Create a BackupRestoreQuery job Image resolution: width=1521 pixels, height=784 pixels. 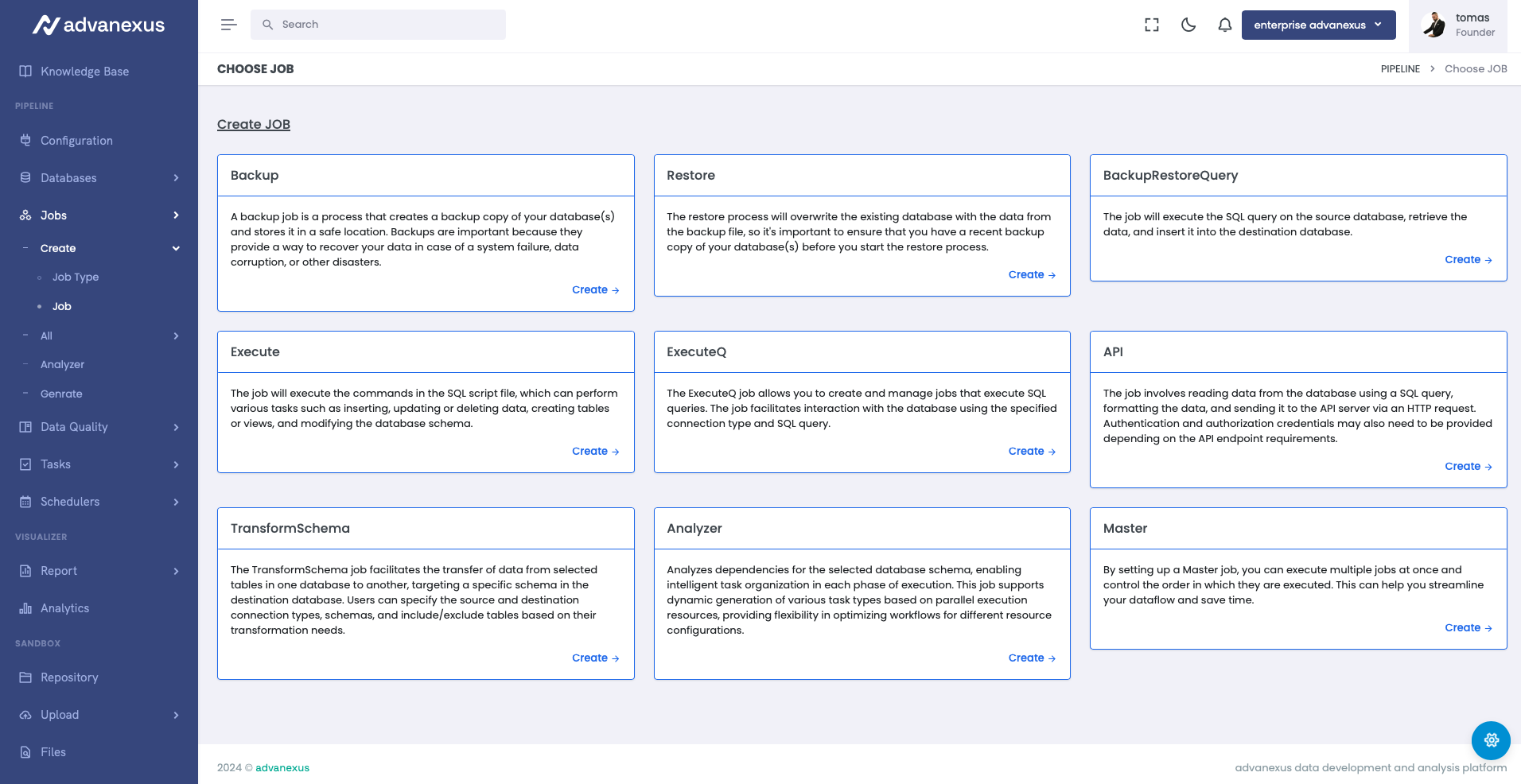[1468, 259]
